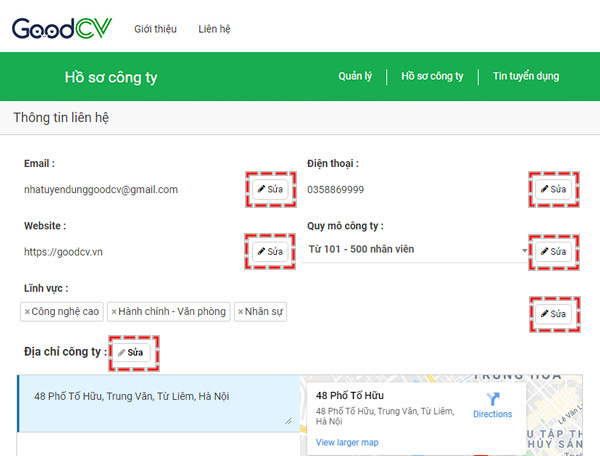Viewport: 600px width, 456px height.
Task: Switch to Quản lý tab
Action: point(355,76)
